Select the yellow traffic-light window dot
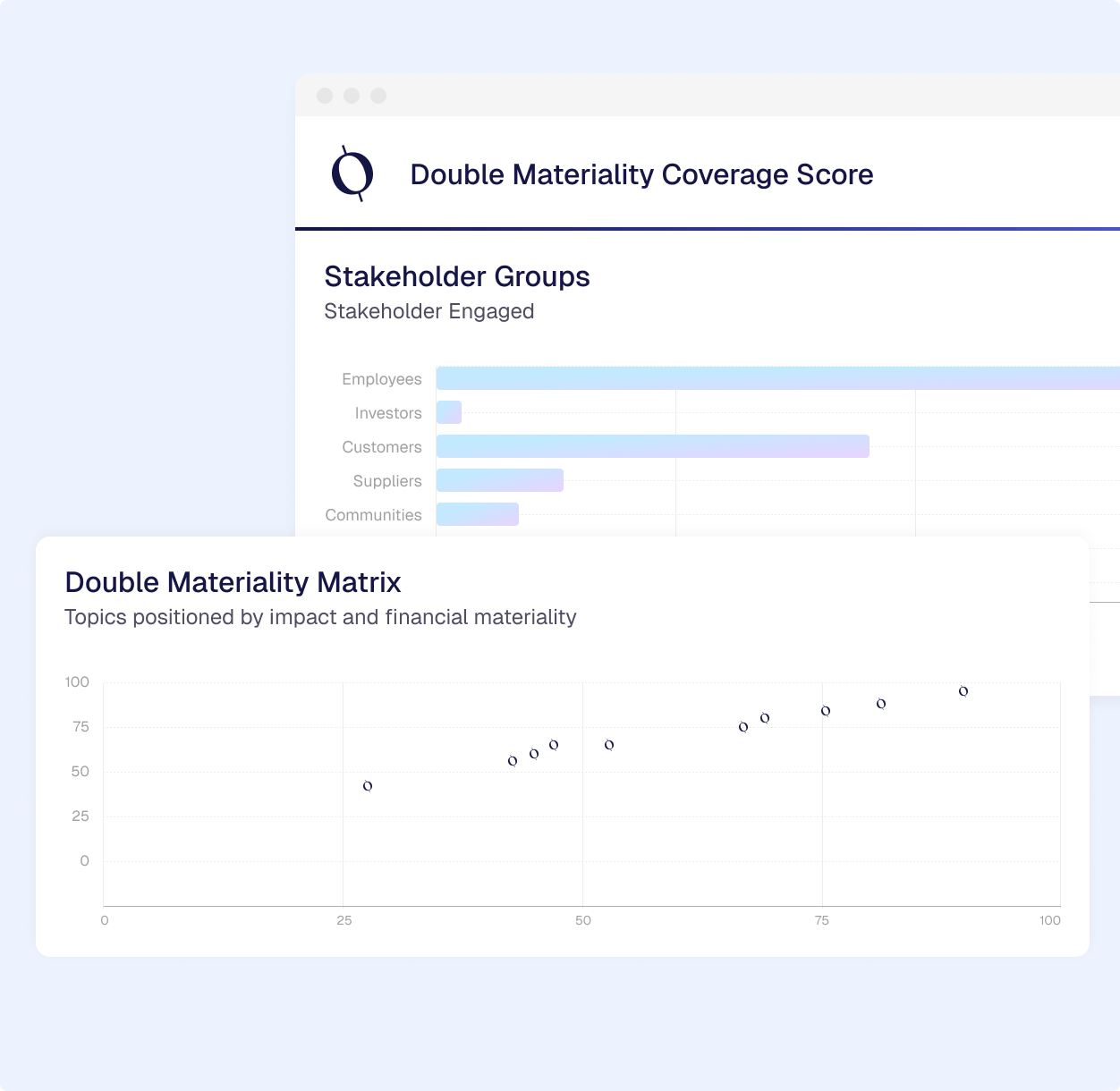This screenshot has height=1091, width=1120. pyautogui.click(x=352, y=96)
